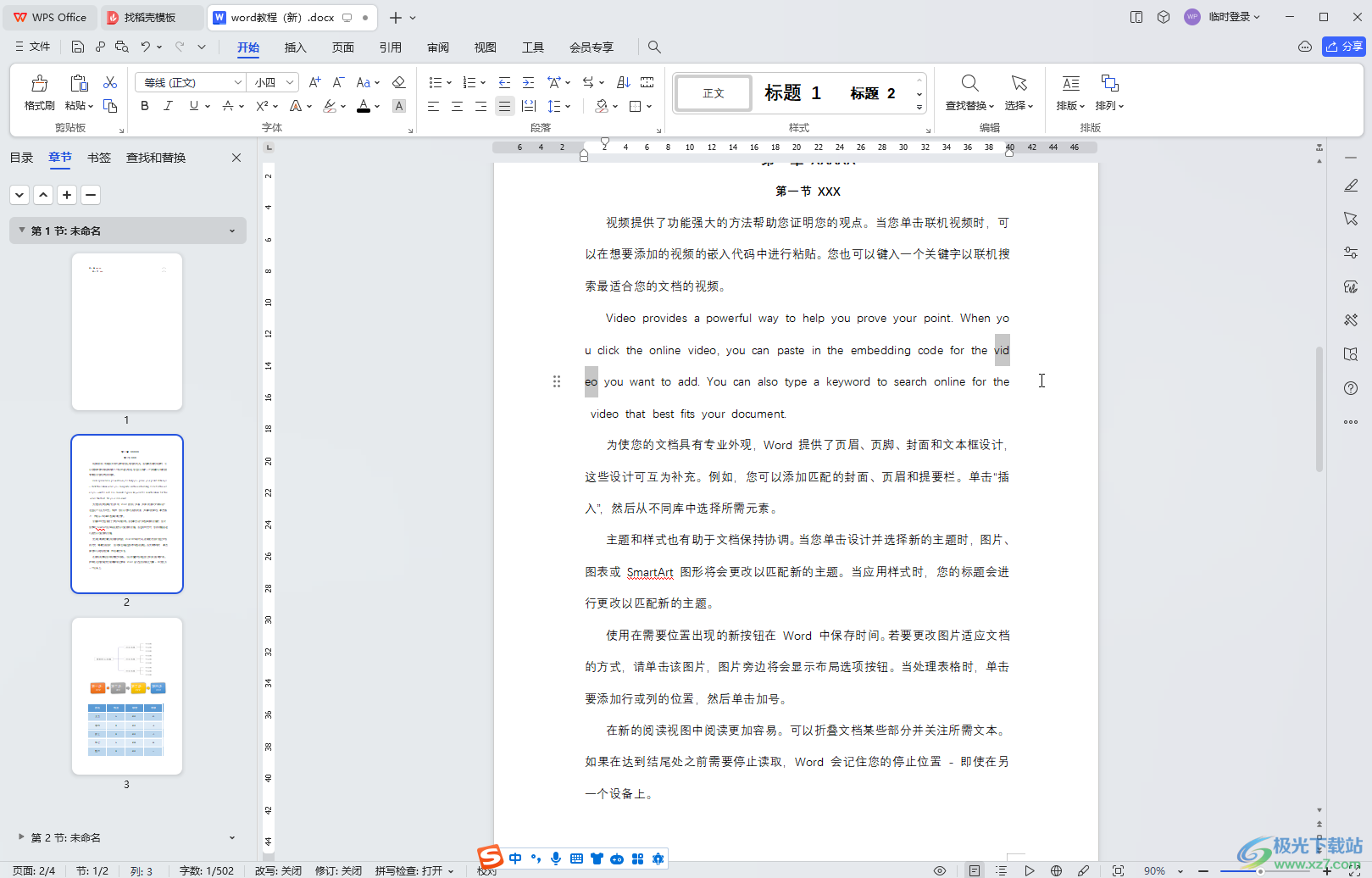Select page 3 thumbnail
The height and width of the screenshot is (878, 1372).
tap(127, 696)
